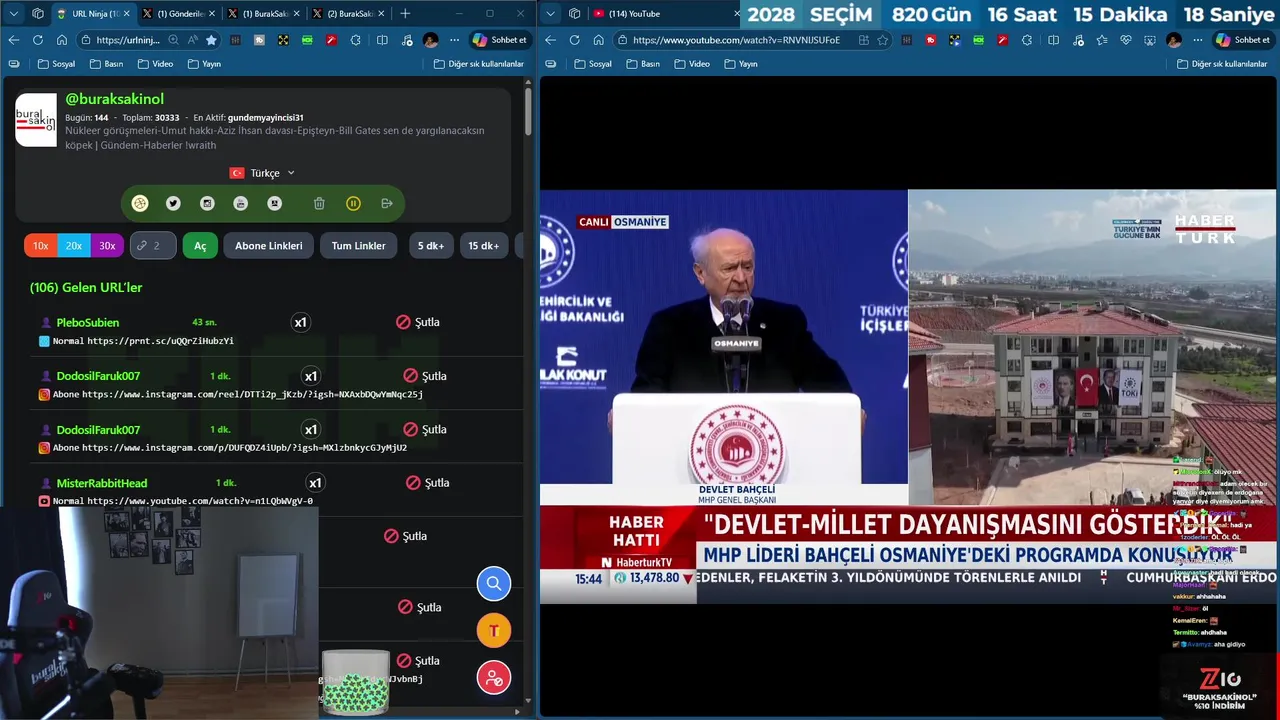Expand tab search chevron in left browser
This screenshot has height=720, width=1280.
14,14
